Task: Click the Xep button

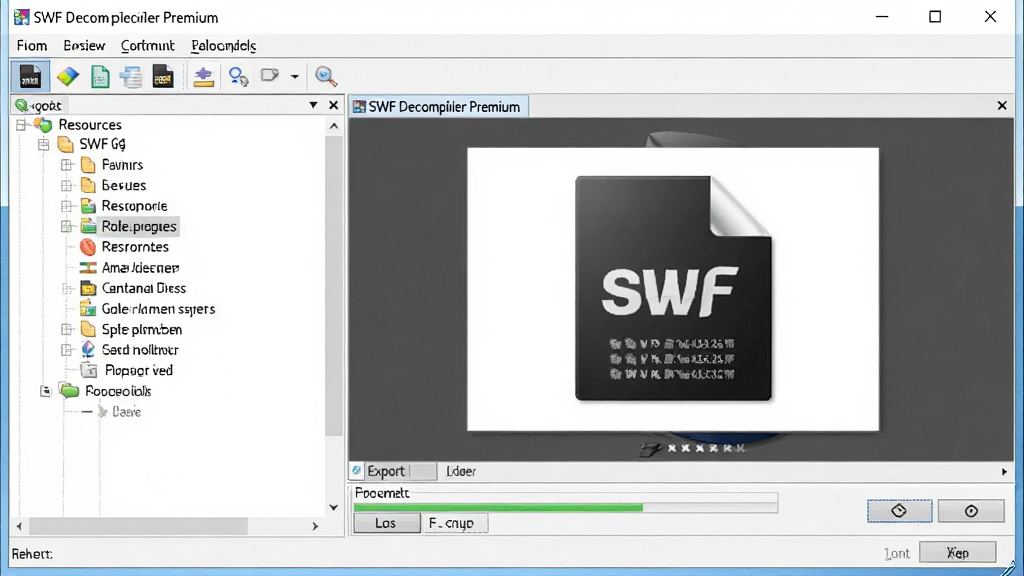Action: point(958,552)
